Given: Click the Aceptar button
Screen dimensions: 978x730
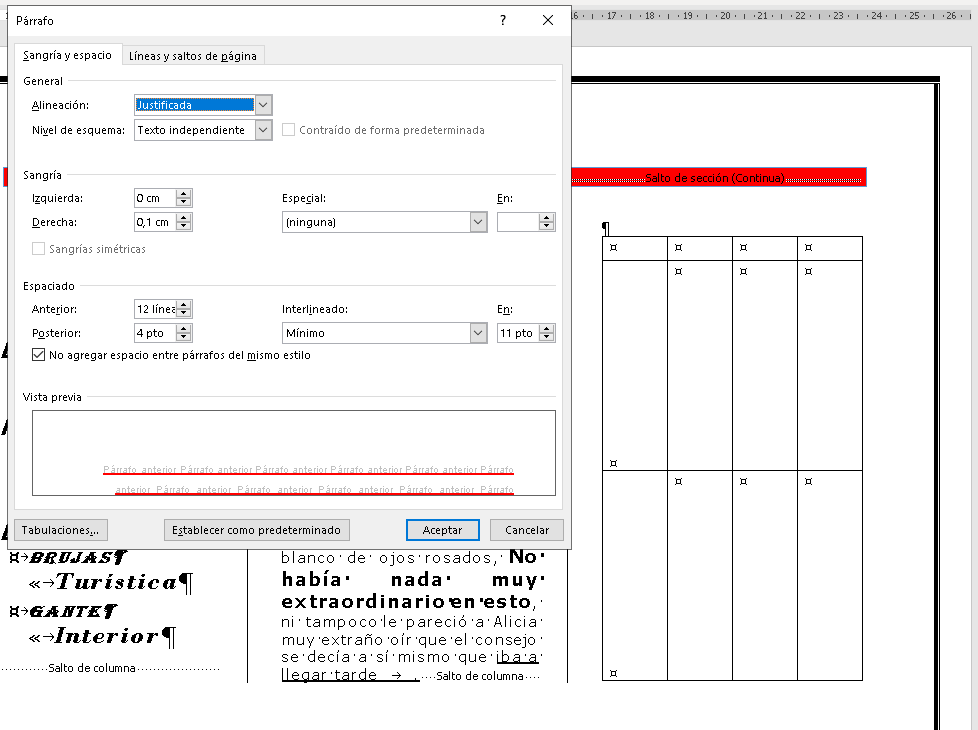Looking at the screenshot, I should click(443, 530).
